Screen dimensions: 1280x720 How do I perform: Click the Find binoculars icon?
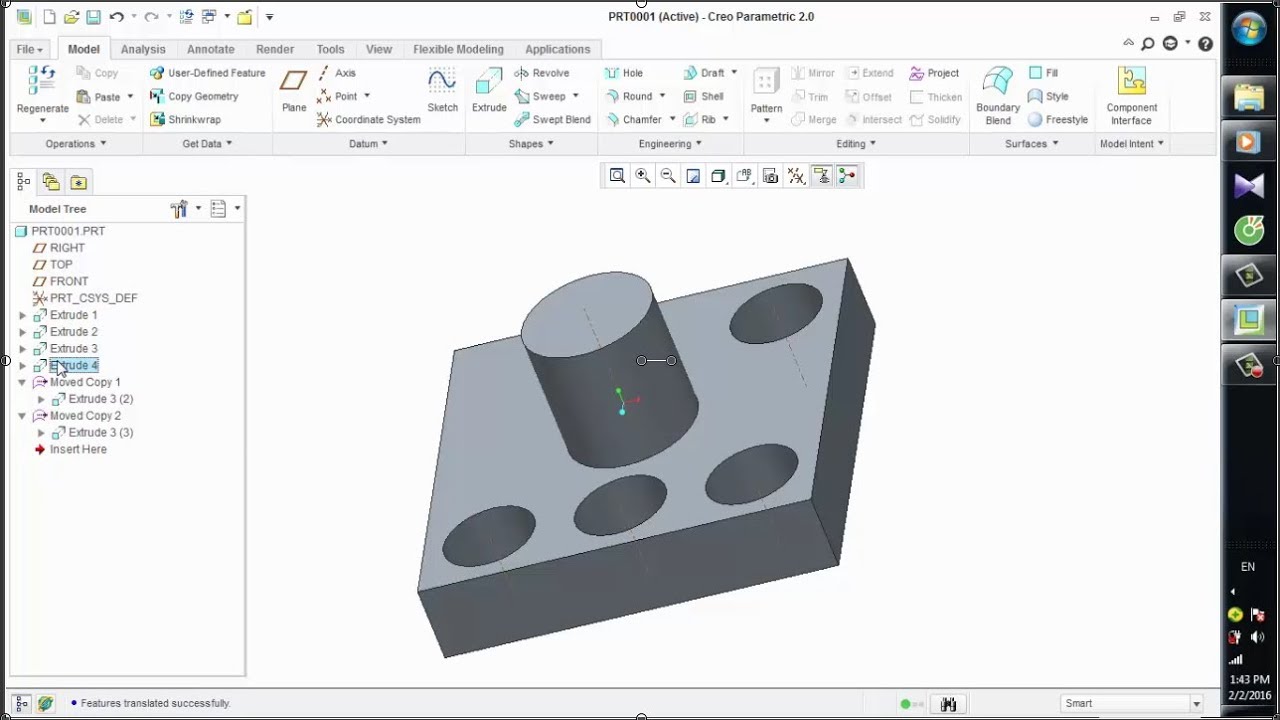tap(949, 704)
